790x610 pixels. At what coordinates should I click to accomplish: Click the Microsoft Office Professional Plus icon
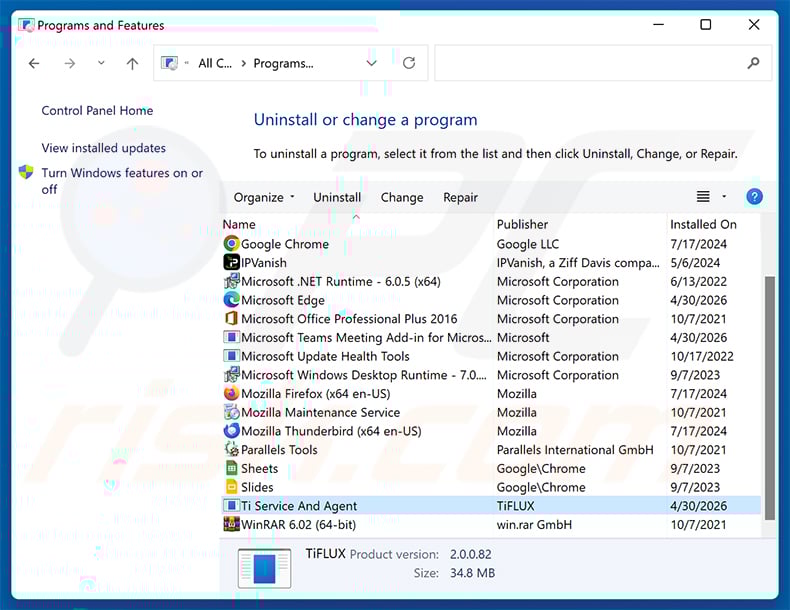click(x=231, y=318)
